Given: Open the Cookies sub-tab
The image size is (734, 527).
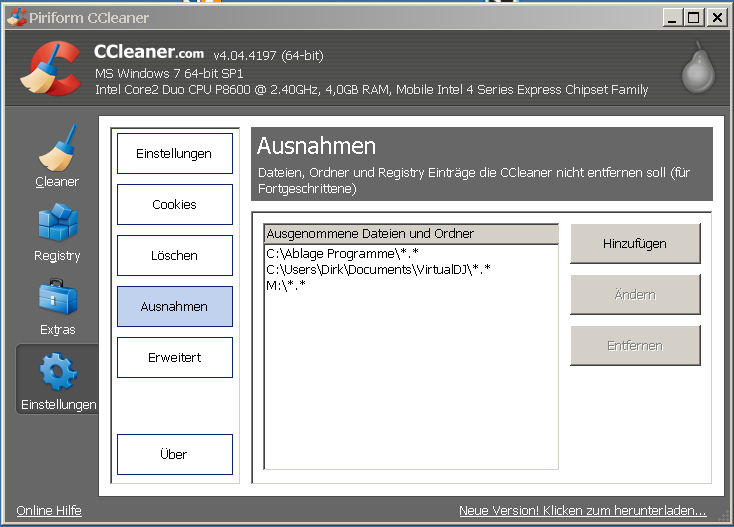Looking at the screenshot, I should click(175, 205).
